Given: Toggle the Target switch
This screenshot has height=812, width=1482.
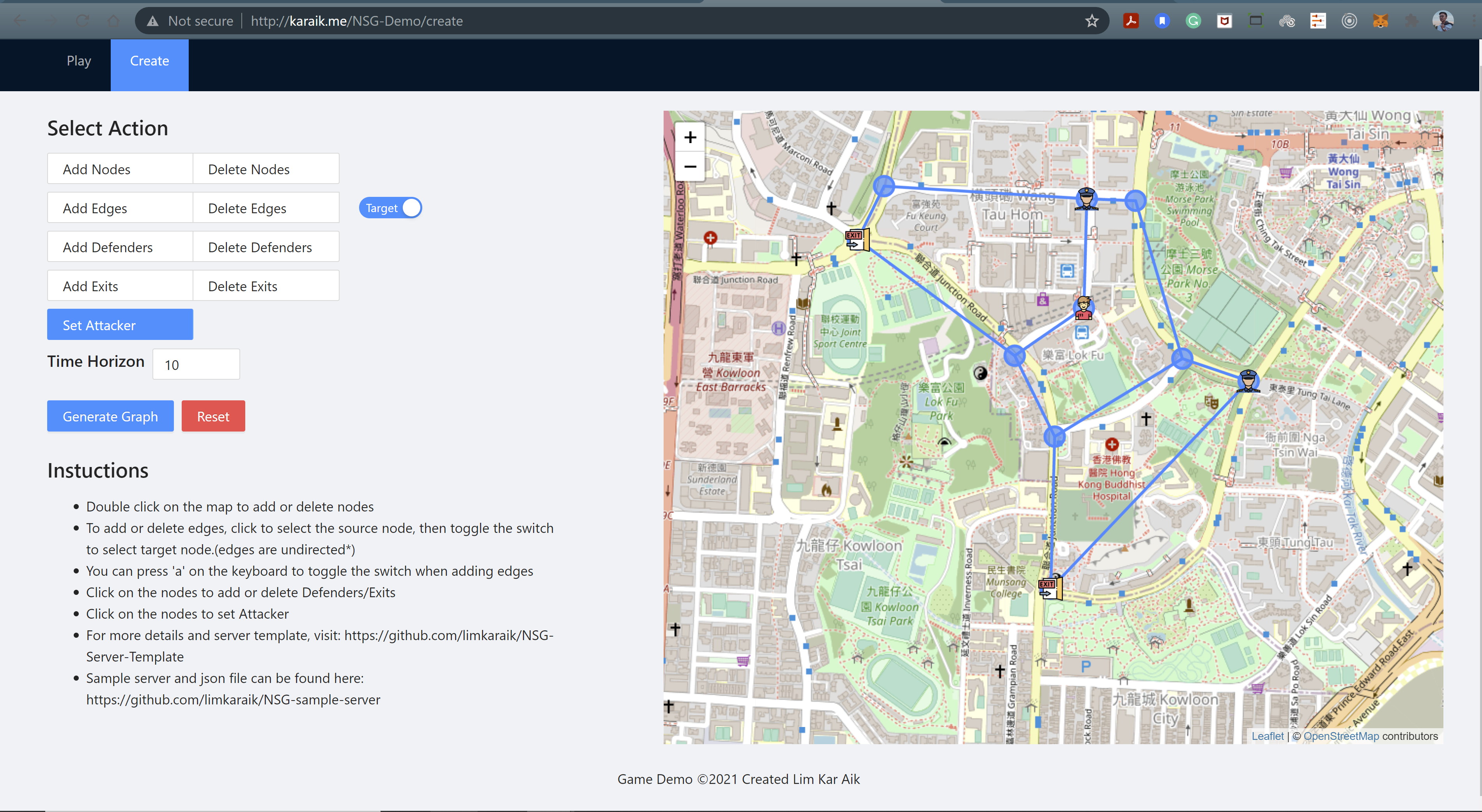Looking at the screenshot, I should (x=390, y=208).
